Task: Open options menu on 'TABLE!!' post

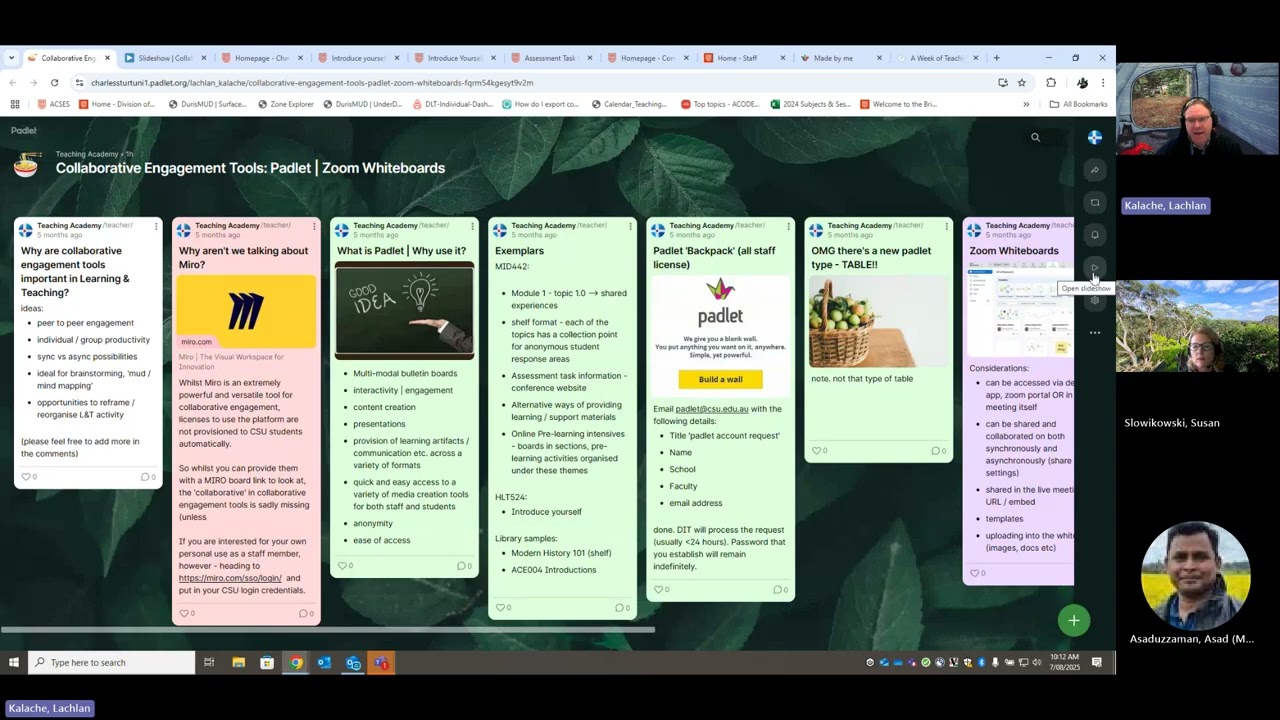Action: (946, 227)
